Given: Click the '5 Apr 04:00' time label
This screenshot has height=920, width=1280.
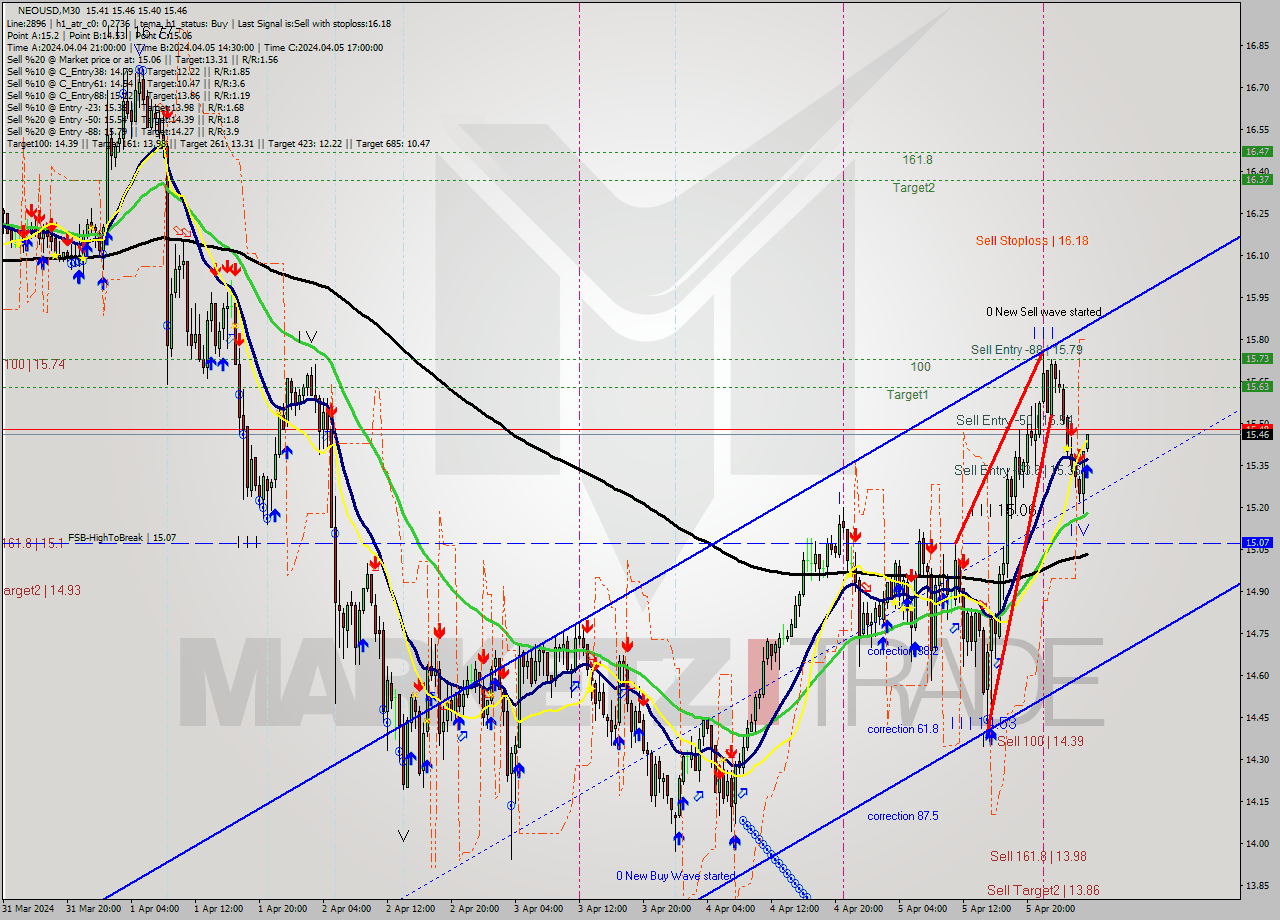Looking at the screenshot, I should 923,909.
